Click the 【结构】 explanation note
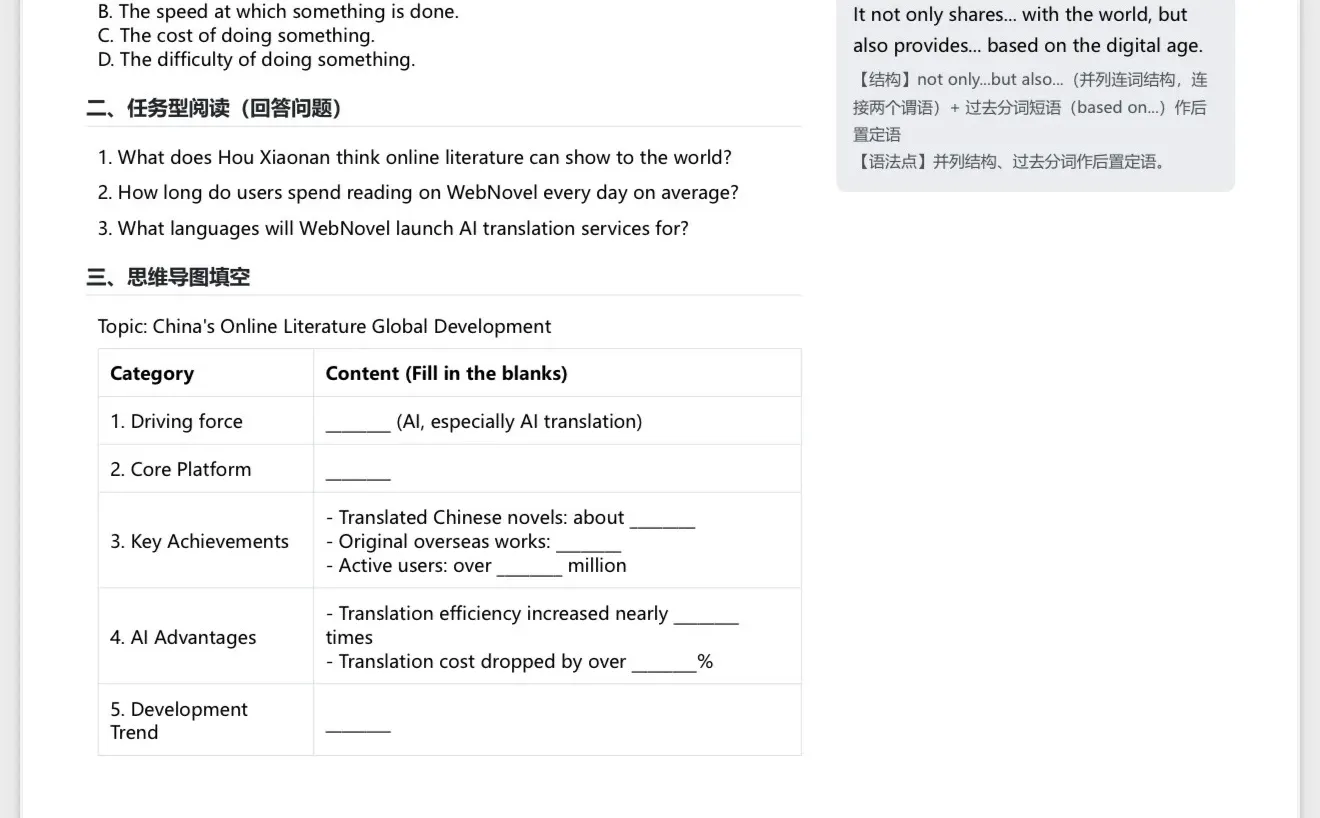Screen dimensions: 1320x818 tap(1030, 107)
